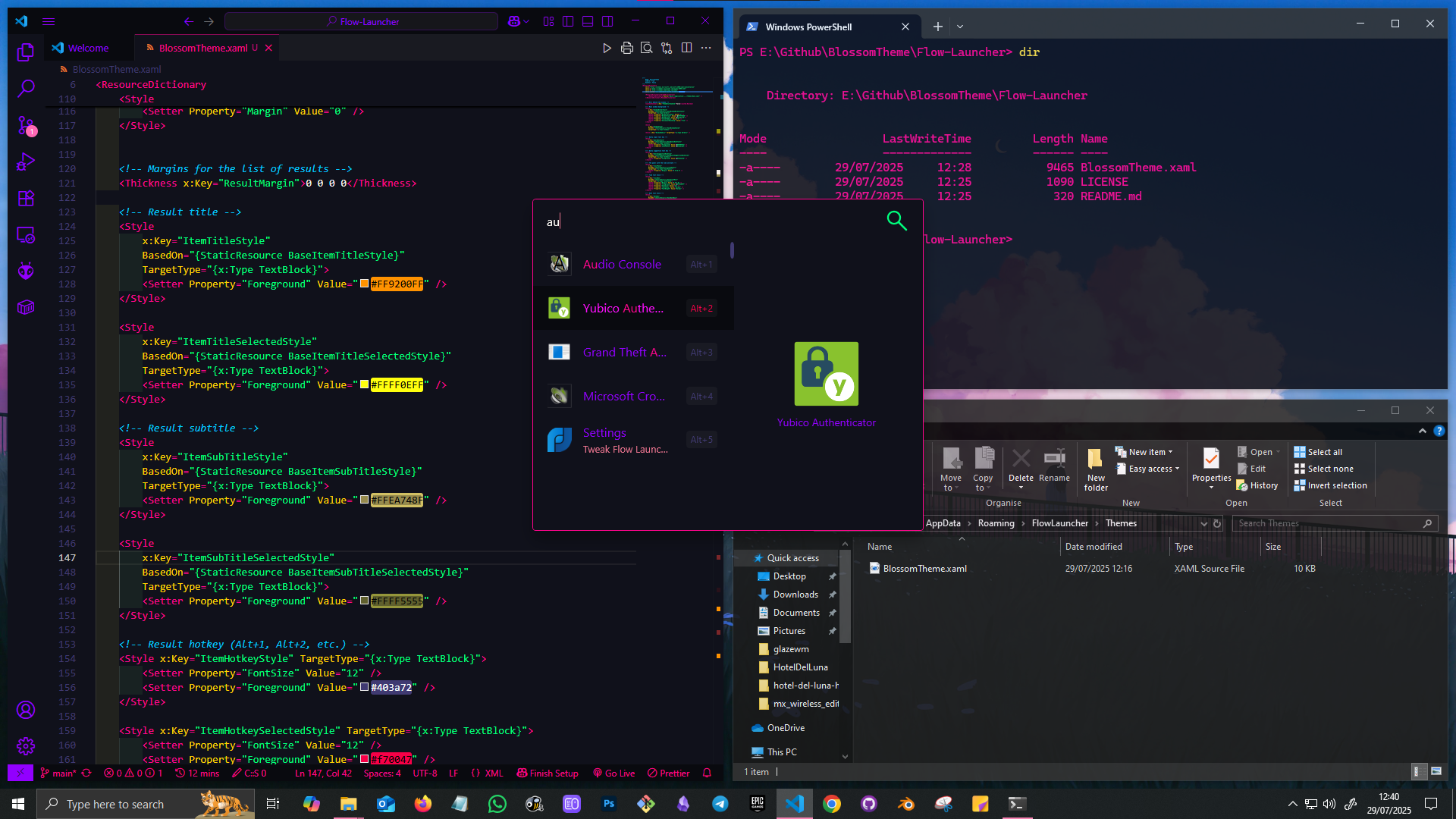Viewport: 1456px width, 819px height.
Task: Click the Search Themes input field
Action: [x=1327, y=523]
